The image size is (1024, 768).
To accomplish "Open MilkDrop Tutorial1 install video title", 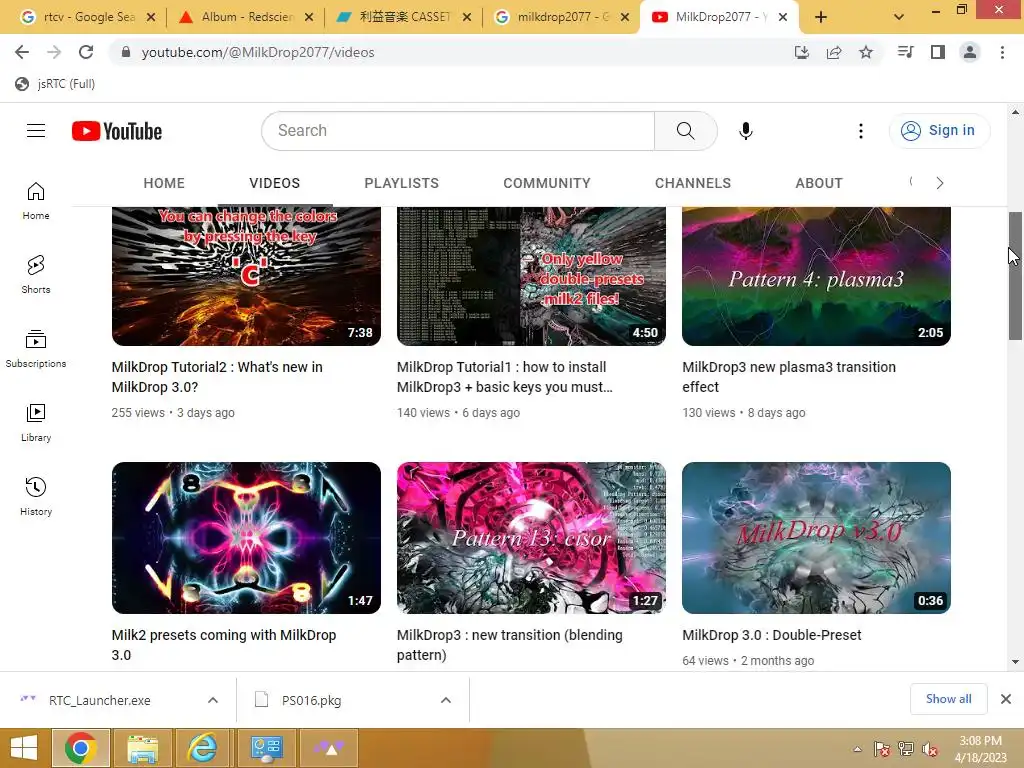I will tap(505, 377).
